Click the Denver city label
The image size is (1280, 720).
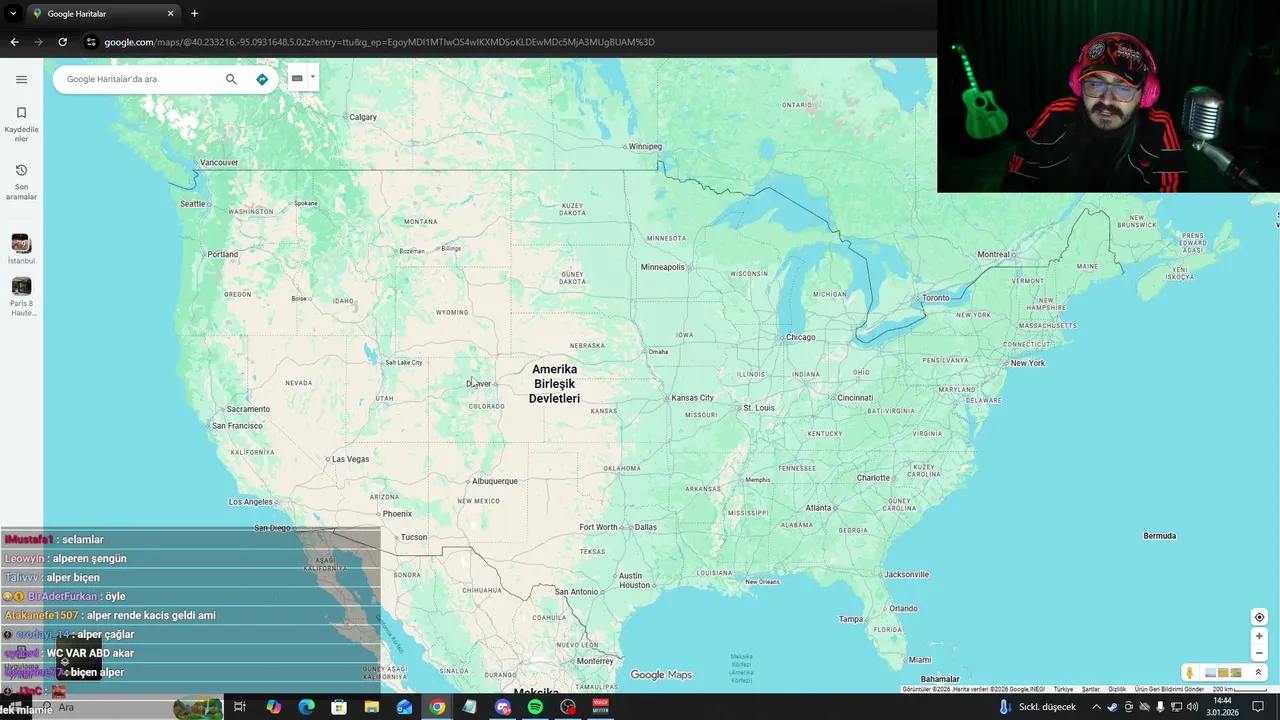click(479, 384)
